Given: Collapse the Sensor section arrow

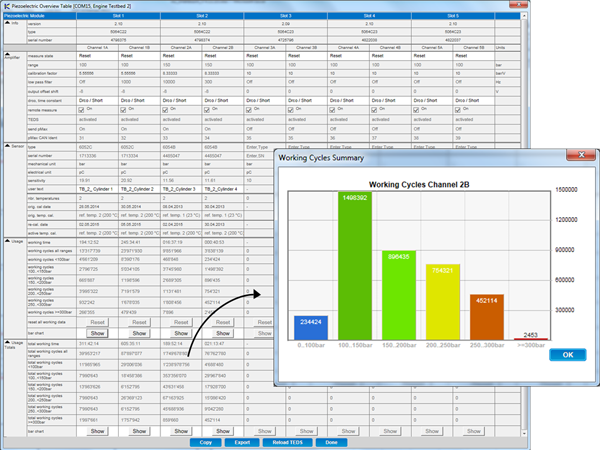Looking at the screenshot, I should coord(5,144).
